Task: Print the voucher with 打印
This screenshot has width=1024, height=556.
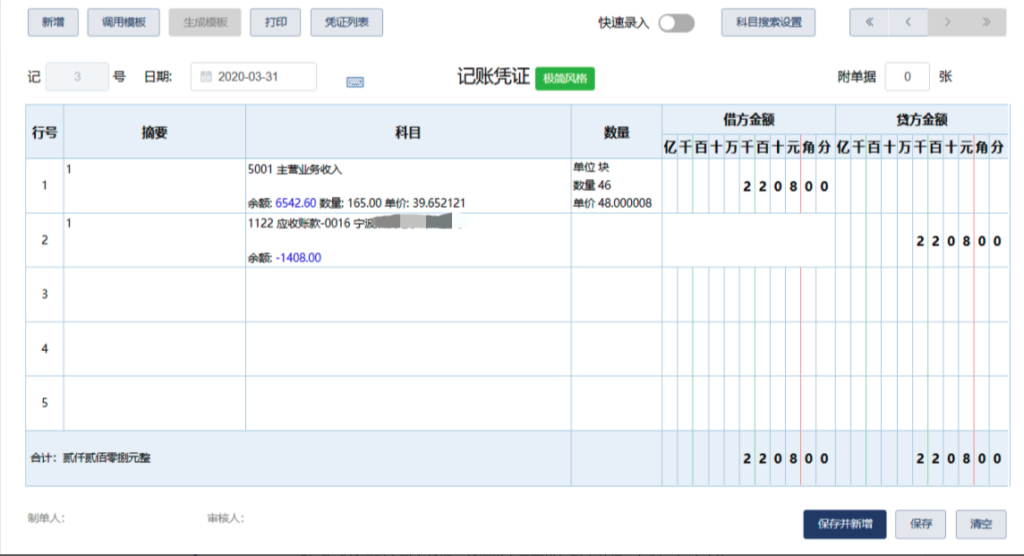Action: coord(276,22)
